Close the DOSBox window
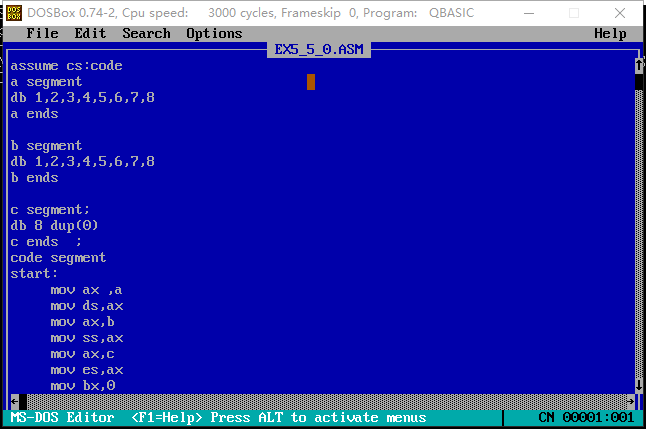 (x=620, y=13)
